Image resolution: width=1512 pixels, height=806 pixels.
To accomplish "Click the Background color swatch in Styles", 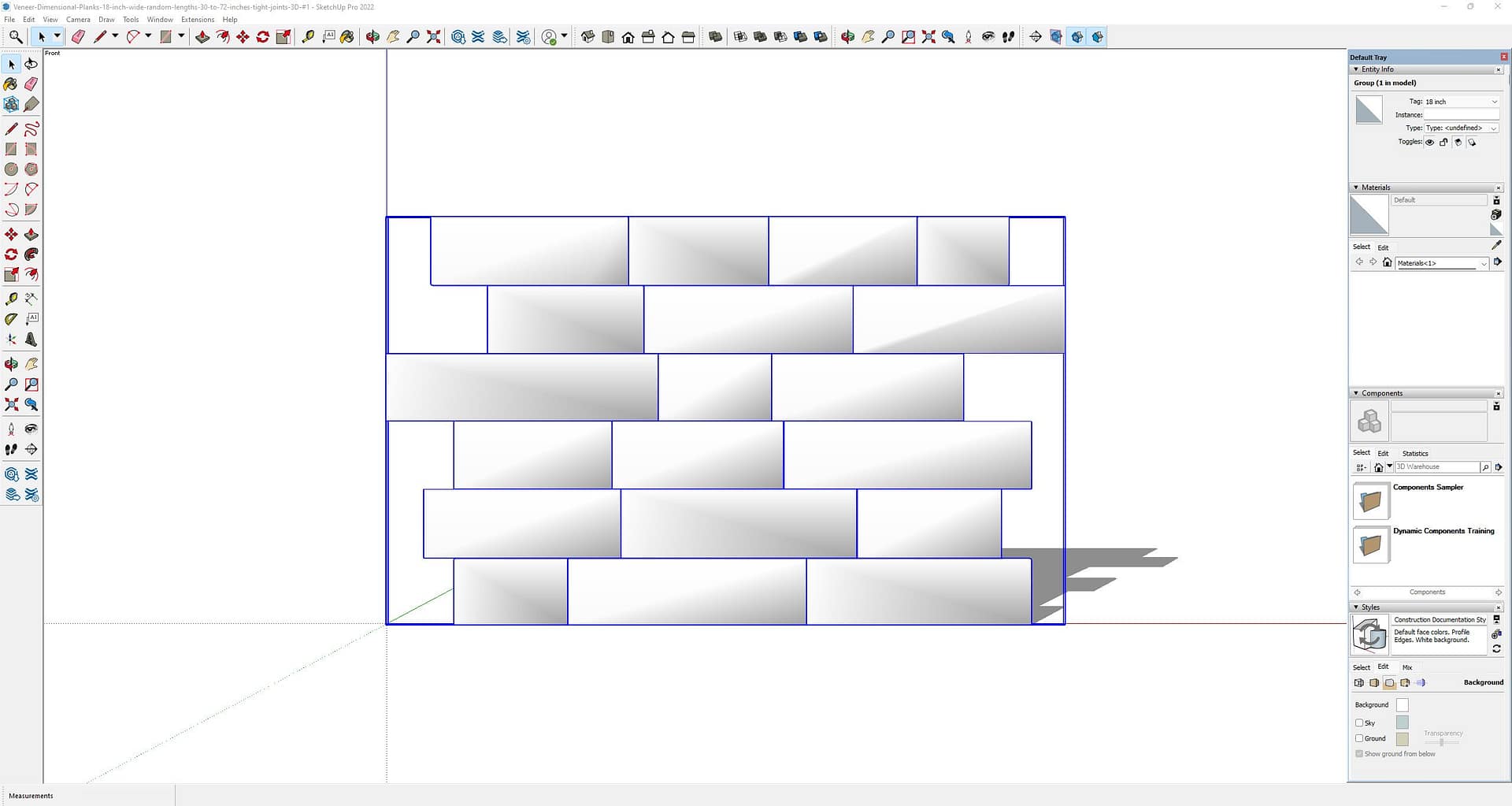I will [x=1402, y=705].
